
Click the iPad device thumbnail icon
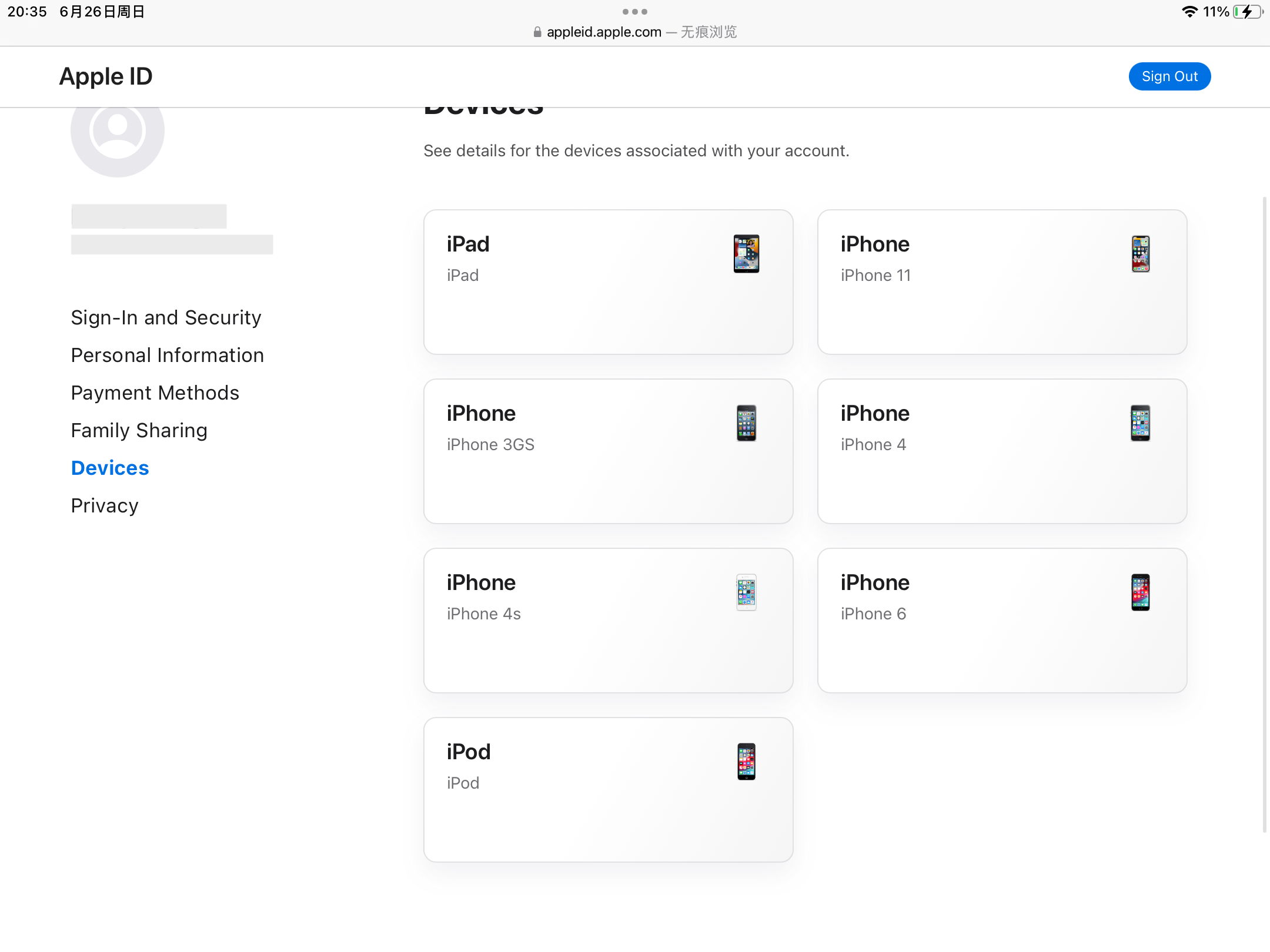(x=746, y=254)
